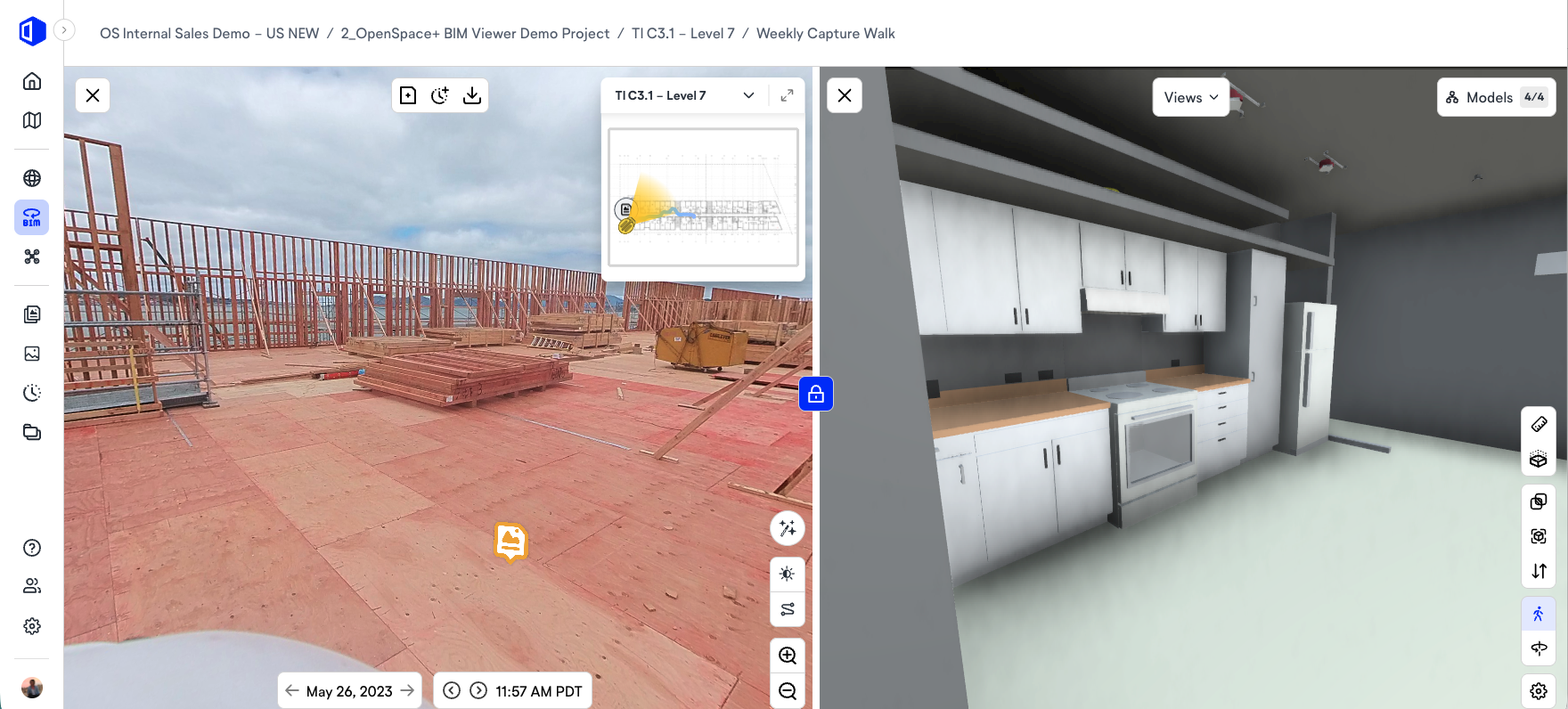Step to the previous capture frame
Image resolution: width=1568 pixels, height=709 pixels.
coord(452,690)
